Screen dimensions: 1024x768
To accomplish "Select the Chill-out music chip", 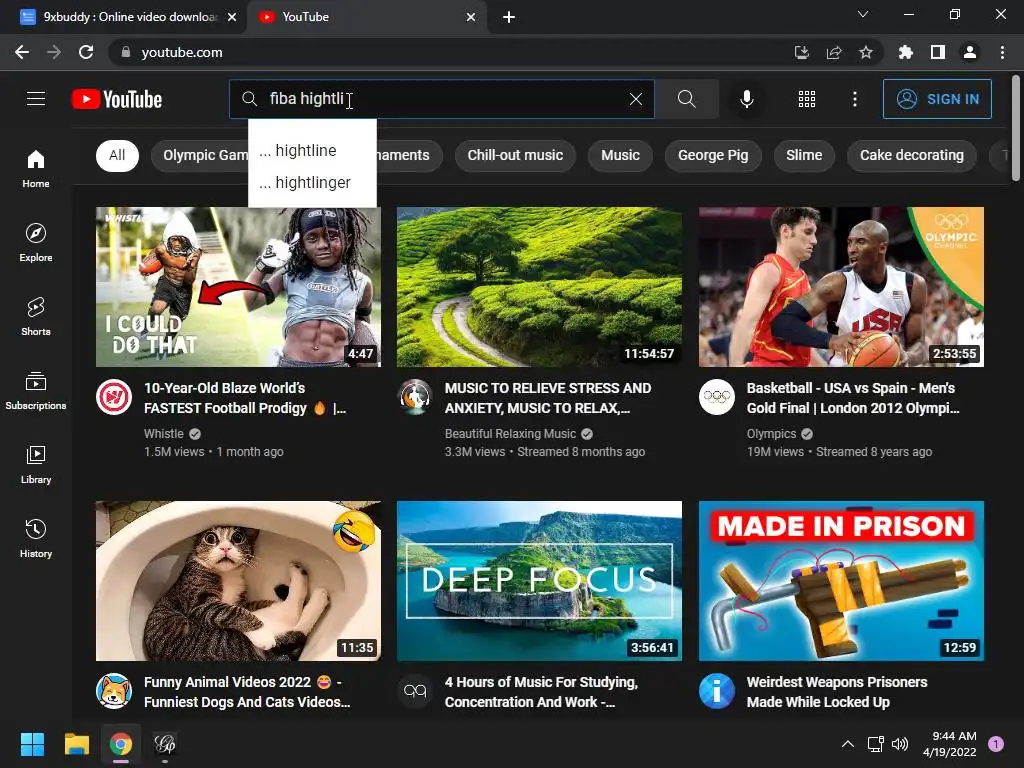I will point(515,155).
